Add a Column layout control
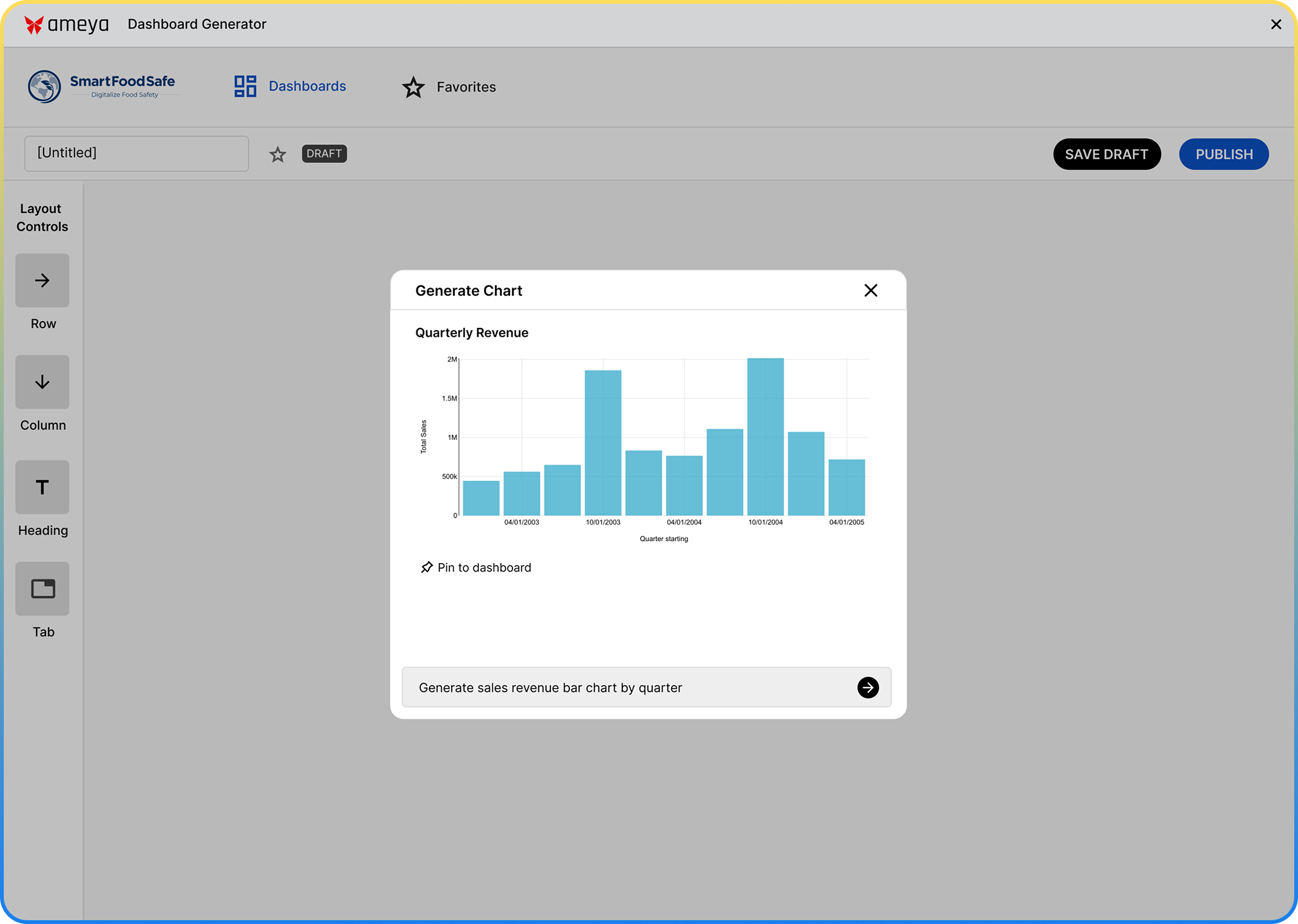Viewport: 1298px width, 924px height. click(x=42, y=382)
